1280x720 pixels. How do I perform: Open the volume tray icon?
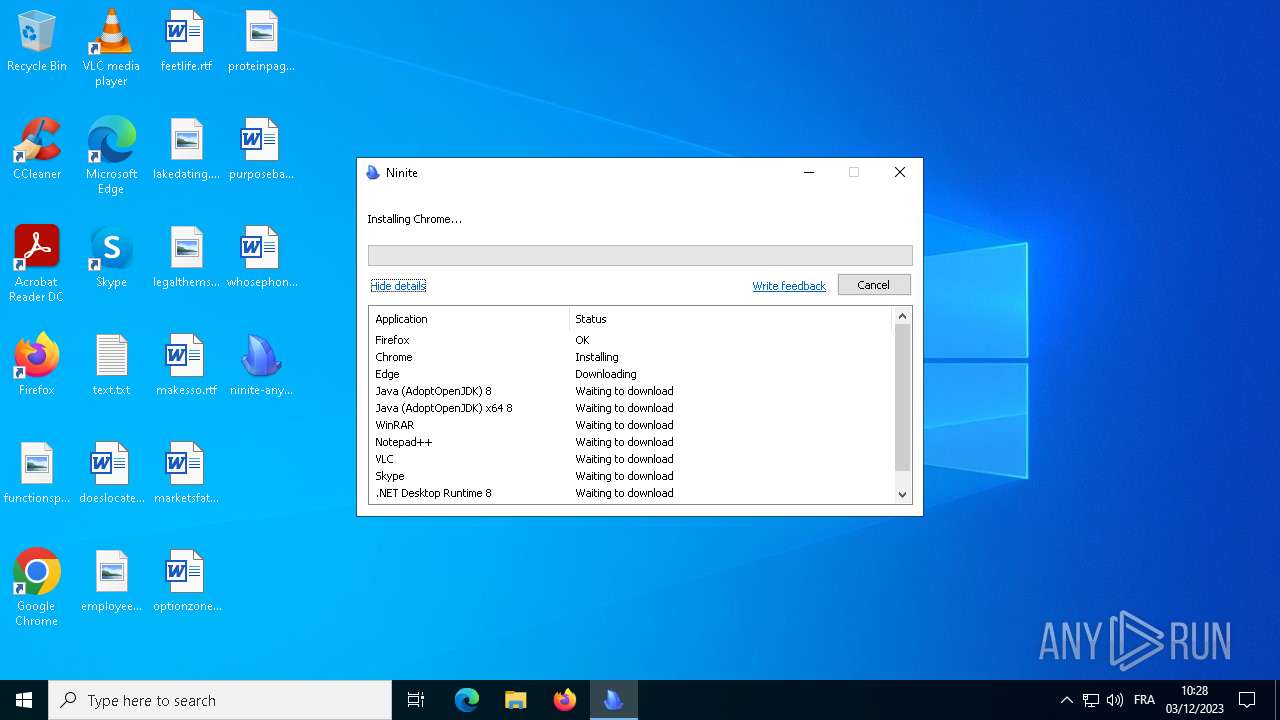(x=1115, y=700)
